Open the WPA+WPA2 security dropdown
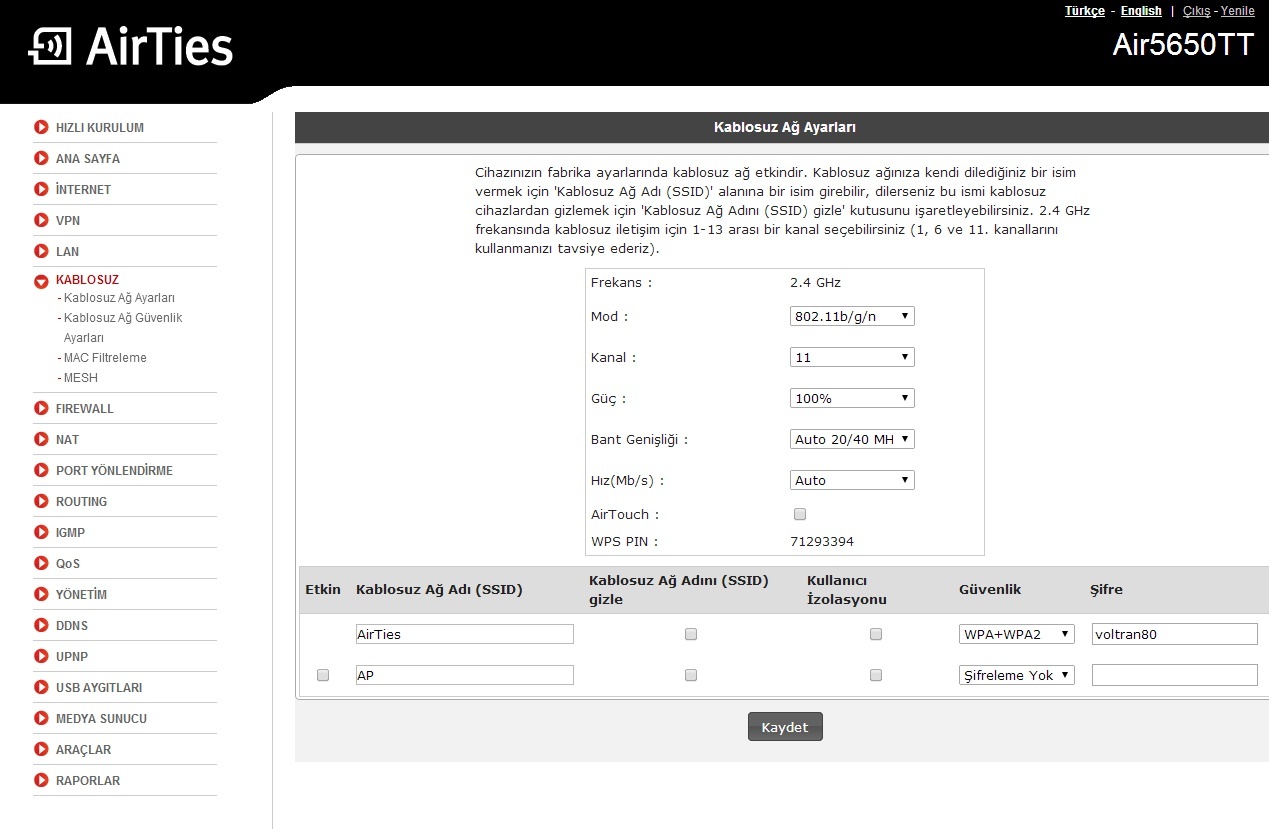1269x829 pixels. (x=1016, y=634)
